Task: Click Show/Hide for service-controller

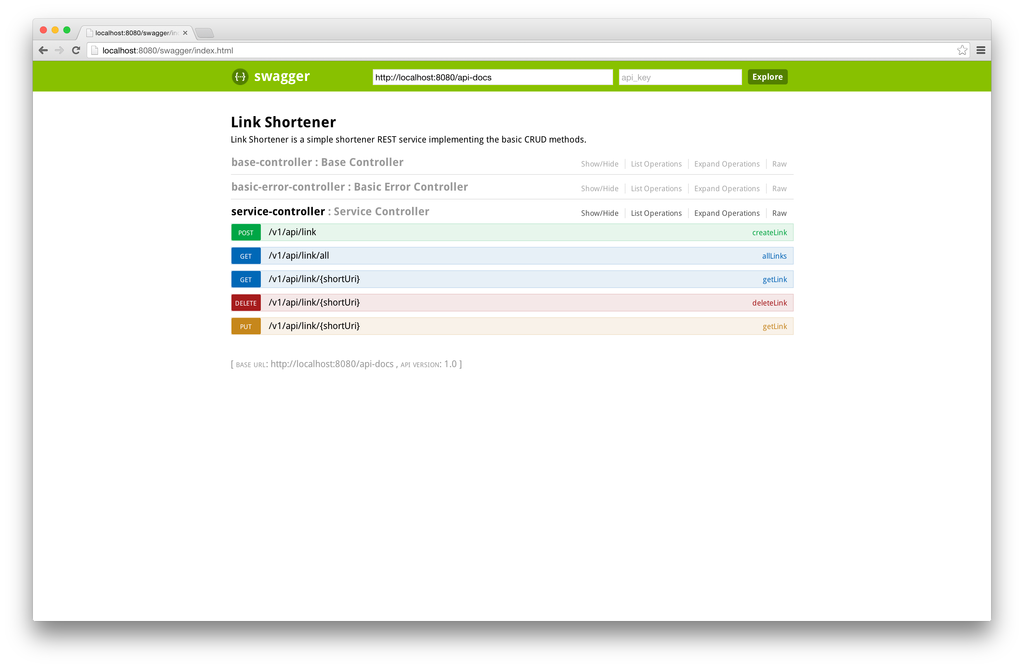Action: 600,214
